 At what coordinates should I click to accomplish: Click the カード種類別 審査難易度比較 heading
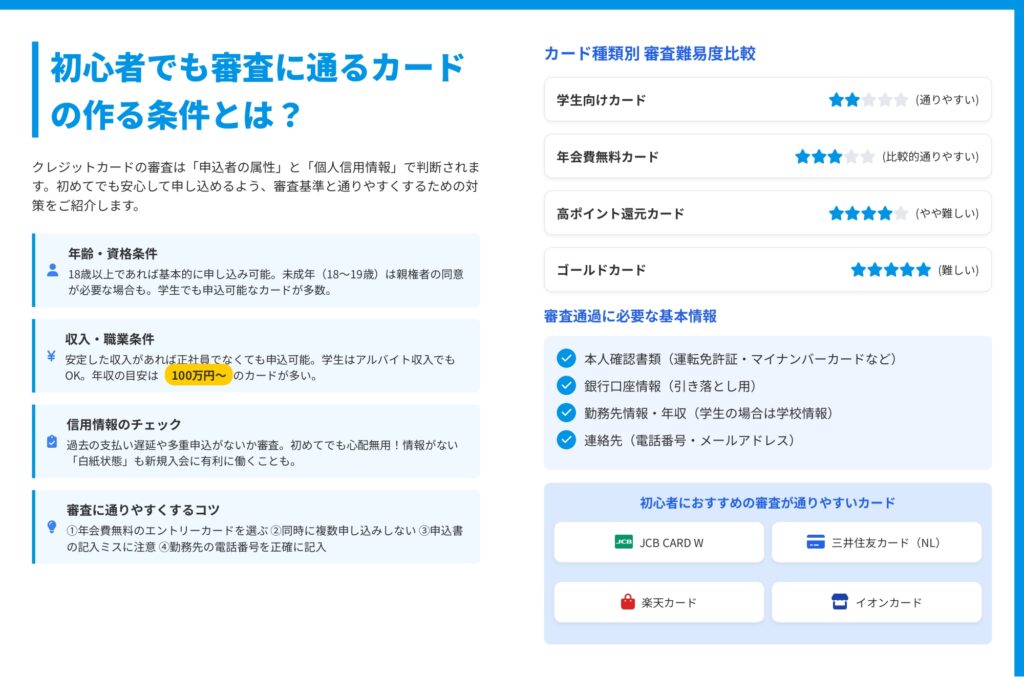(649, 54)
